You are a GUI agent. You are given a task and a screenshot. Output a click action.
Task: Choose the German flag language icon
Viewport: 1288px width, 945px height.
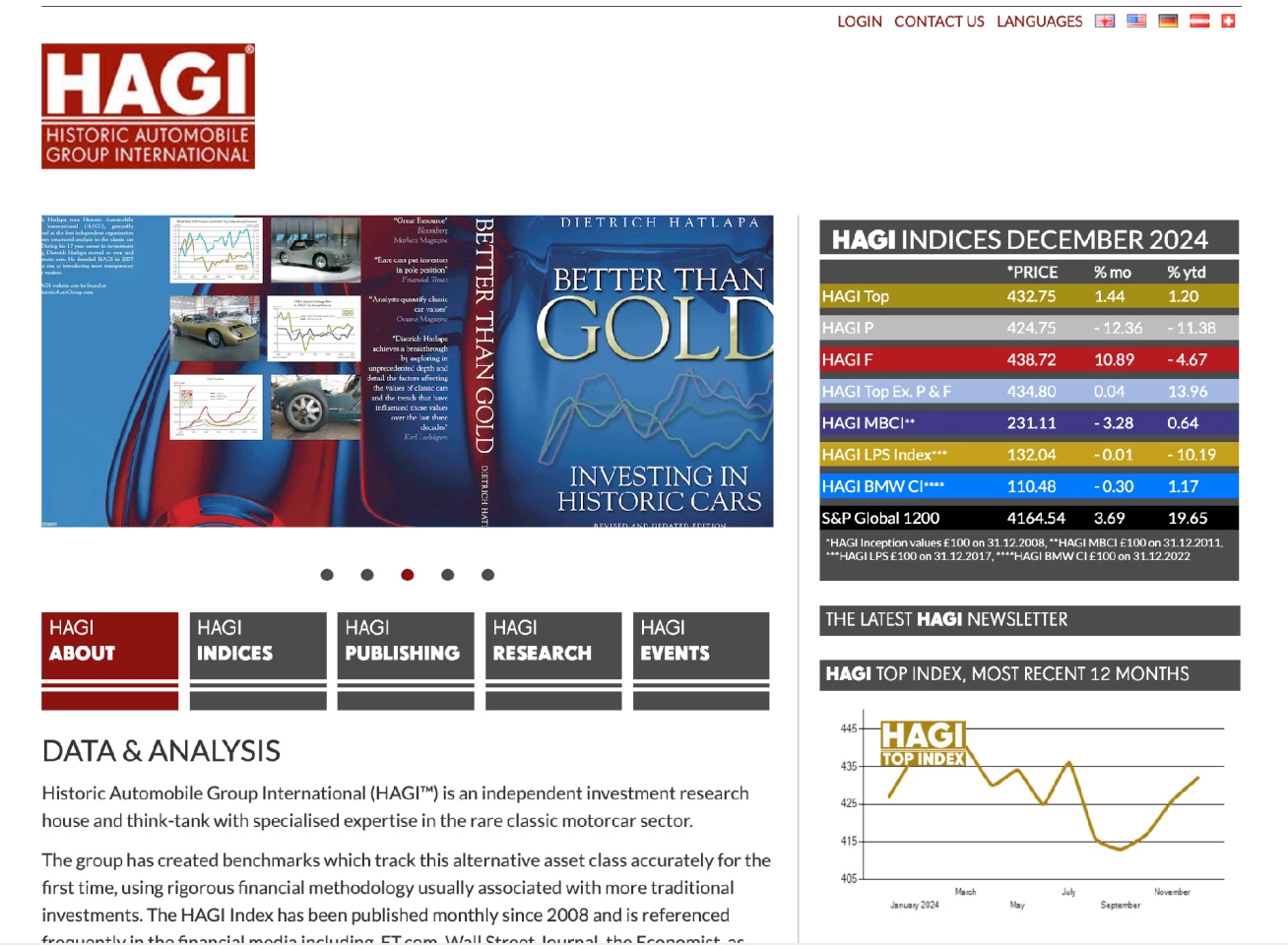point(1168,21)
